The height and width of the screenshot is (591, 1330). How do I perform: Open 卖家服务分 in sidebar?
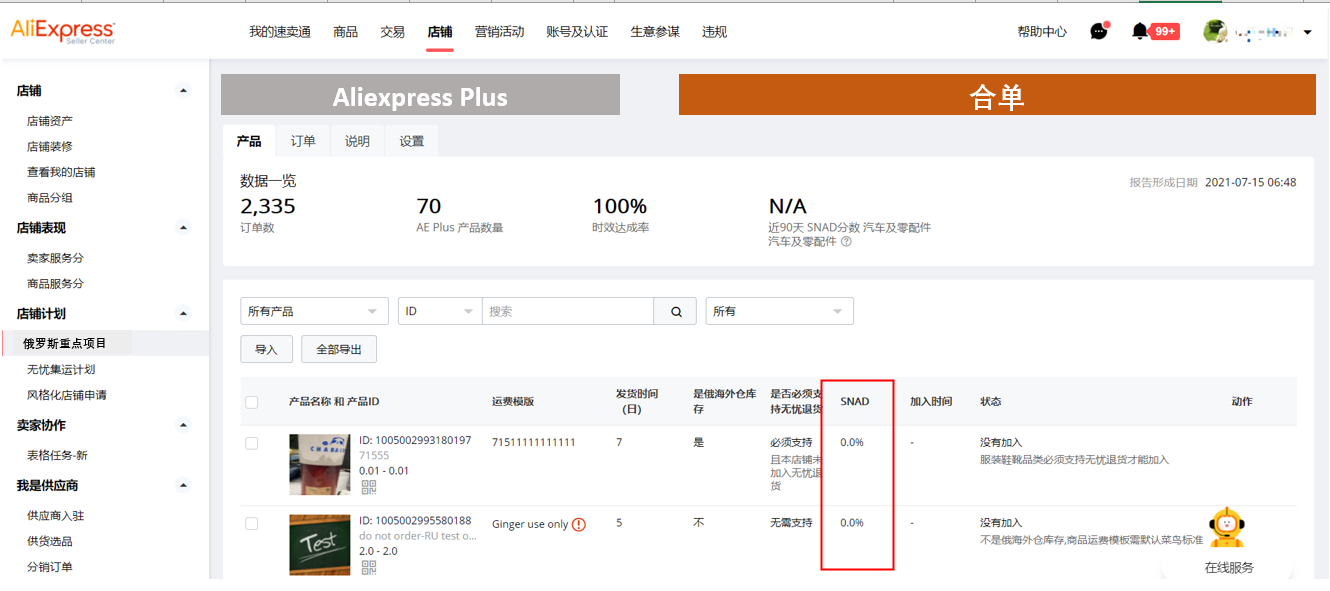tap(55, 258)
